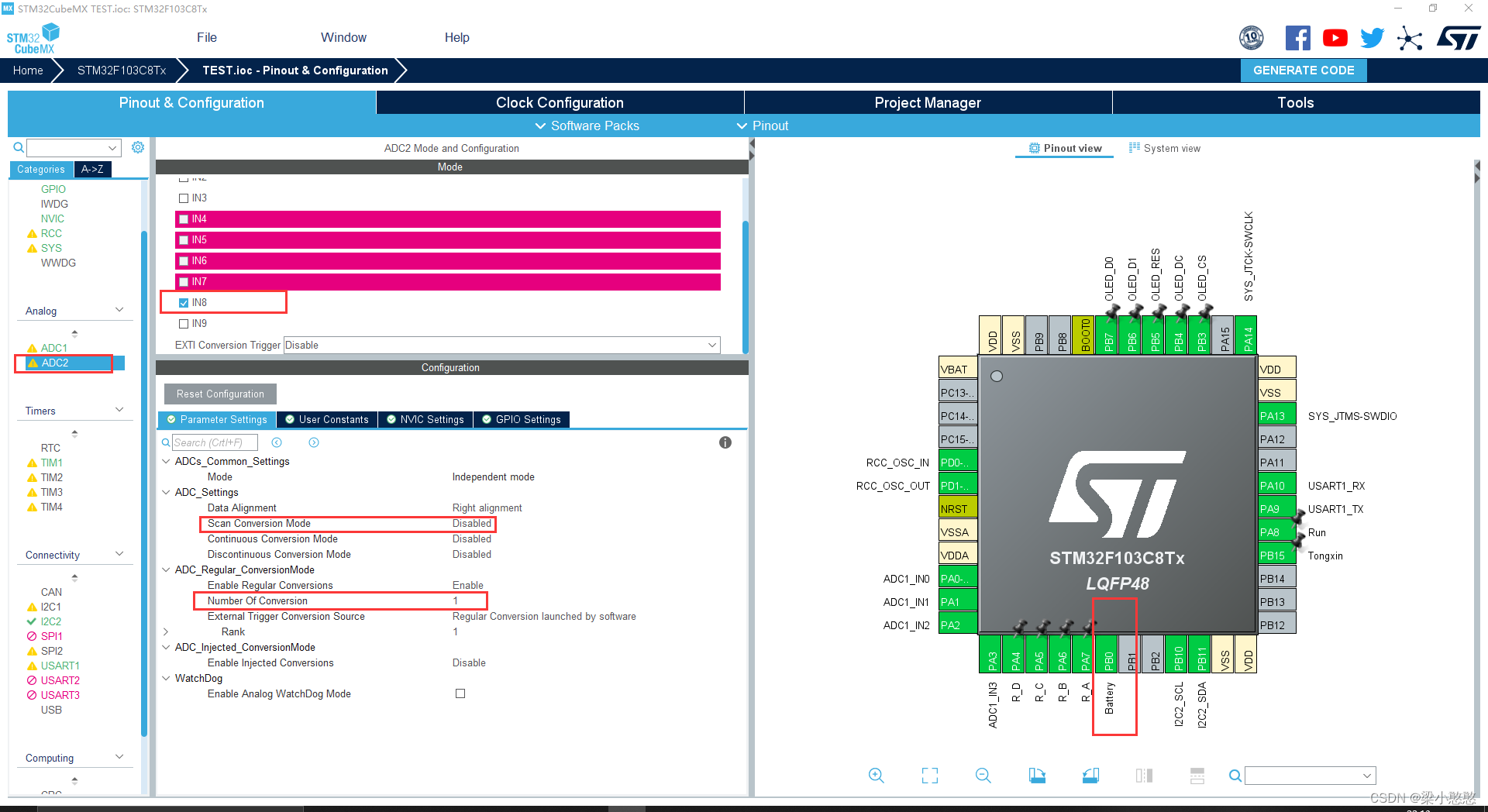This screenshot has height=812, width=1488.
Task: Open the Window menu
Action: click(343, 37)
